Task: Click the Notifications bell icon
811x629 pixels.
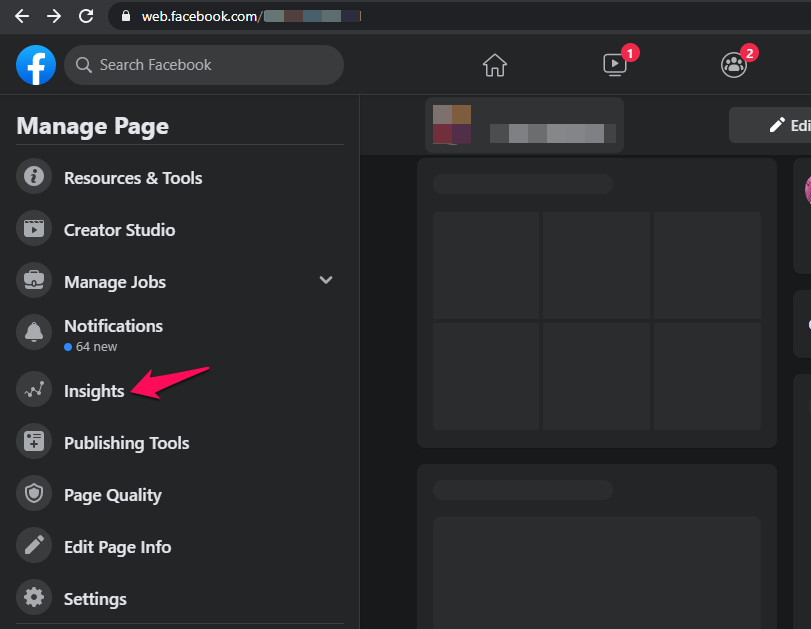Action: click(x=34, y=334)
